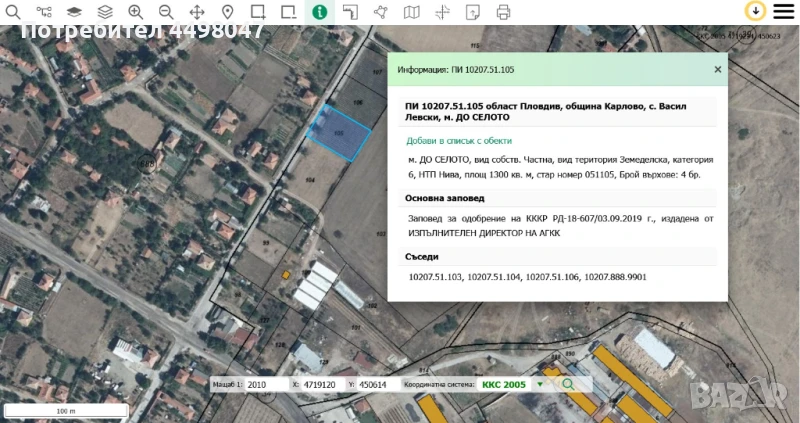The image size is (800, 423).
Task: Click the ККС 2005 coordinate system selector
Action: pos(503,384)
